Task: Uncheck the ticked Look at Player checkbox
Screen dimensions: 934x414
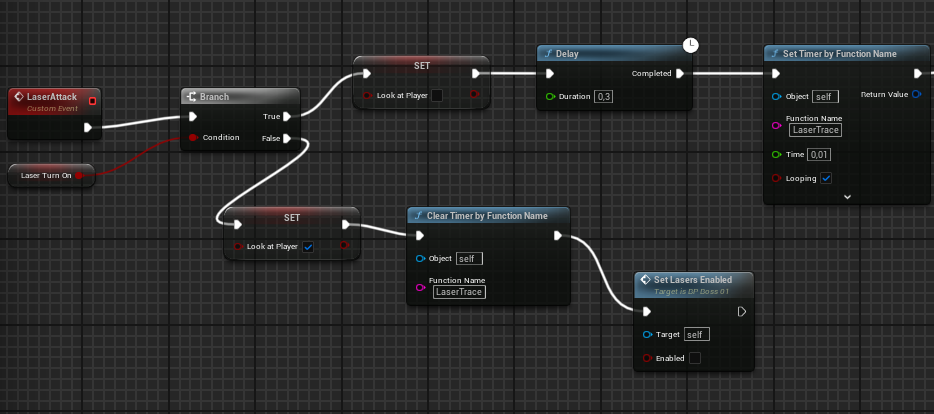Action: 308,246
